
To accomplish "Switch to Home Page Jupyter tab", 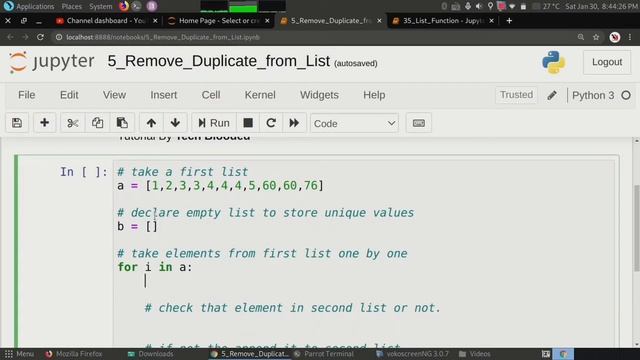I will (219, 20).
